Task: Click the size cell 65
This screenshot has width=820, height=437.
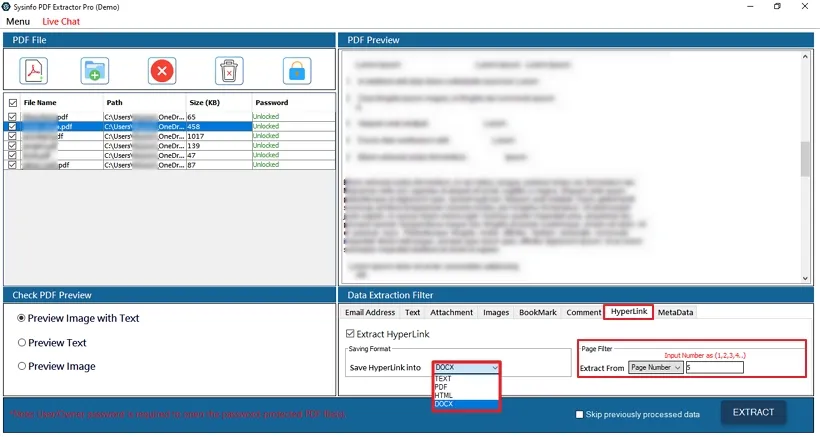Action: click(x=219, y=117)
